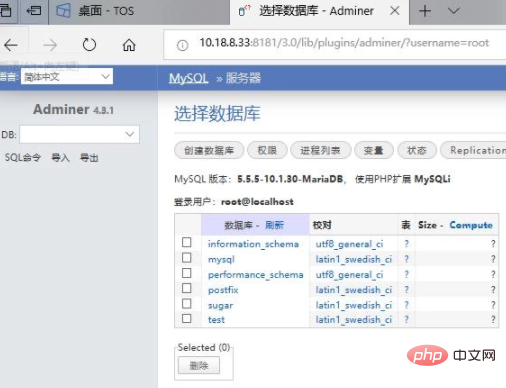Viewport: 506px width, 388px height.
Task: Click utf8_general_ci collation for performance_schema
Action: tap(349, 275)
